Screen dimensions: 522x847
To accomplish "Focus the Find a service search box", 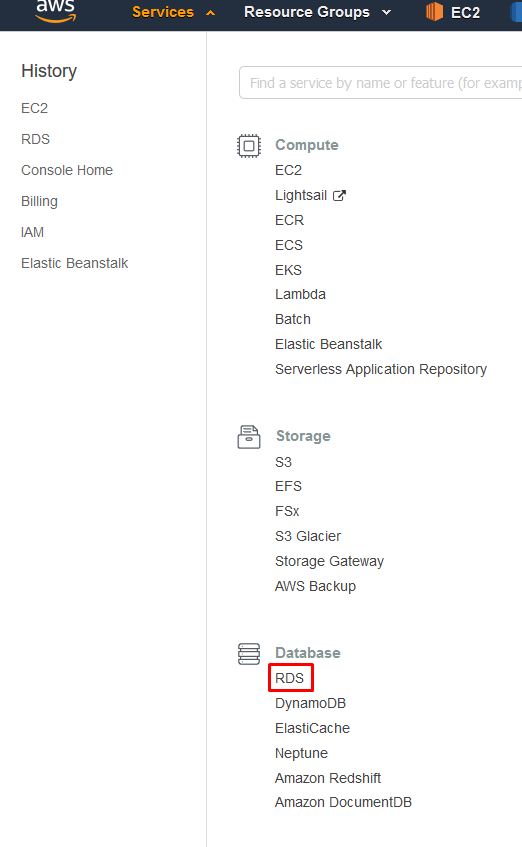I will coord(380,83).
